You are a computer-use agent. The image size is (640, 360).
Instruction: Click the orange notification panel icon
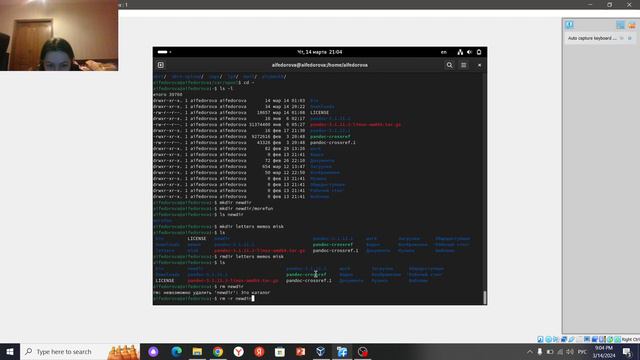(632, 25)
